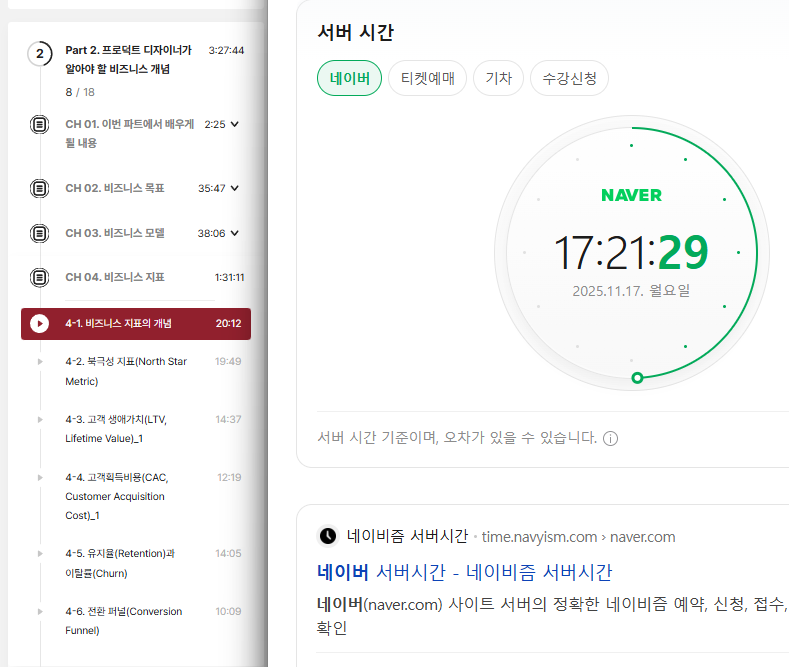Expand CH 02 chevron next to 35:47
The width and height of the screenshot is (789, 667).
tap(234, 188)
